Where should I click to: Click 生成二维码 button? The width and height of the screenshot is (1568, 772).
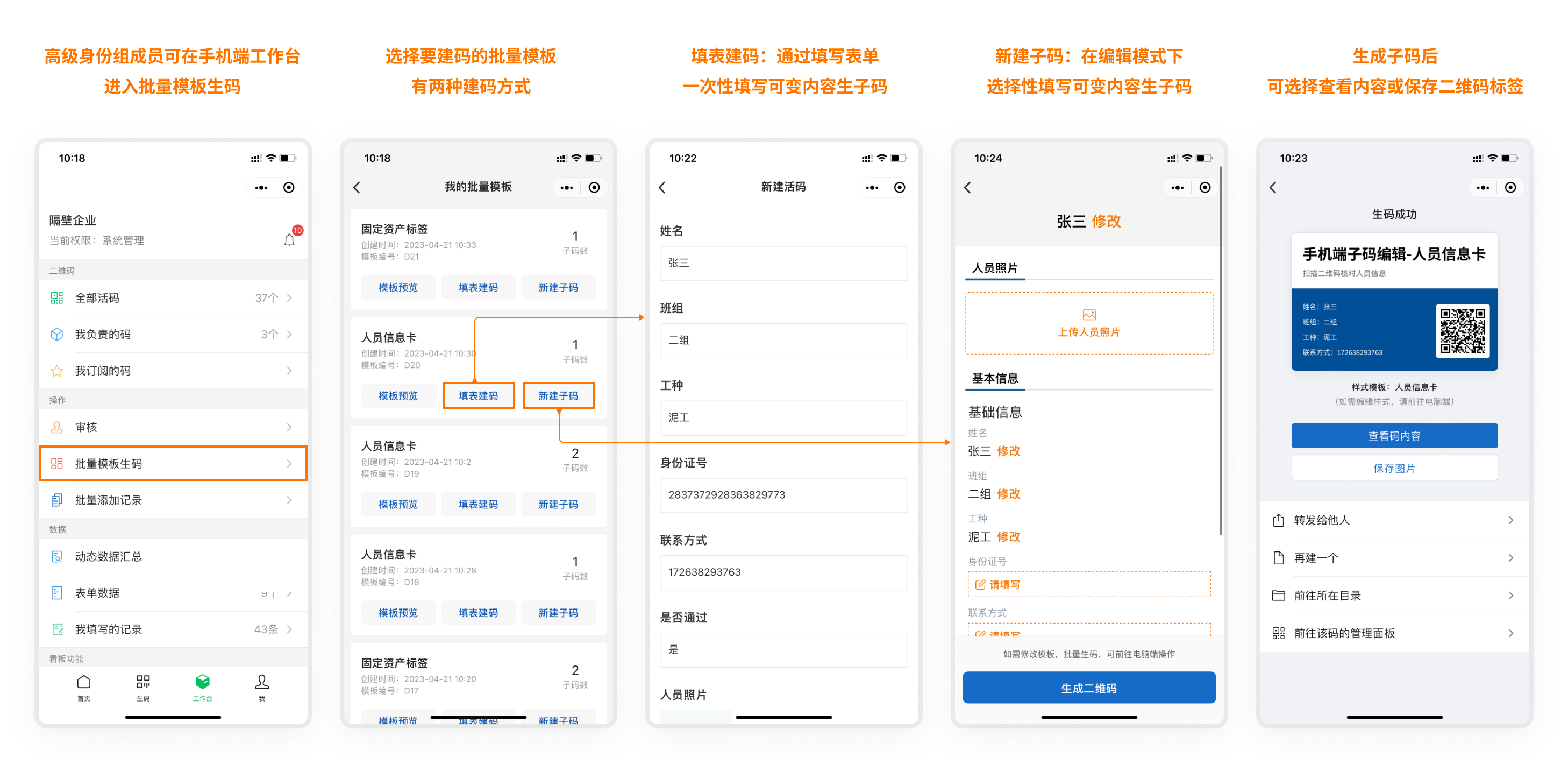(x=1089, y=689)
